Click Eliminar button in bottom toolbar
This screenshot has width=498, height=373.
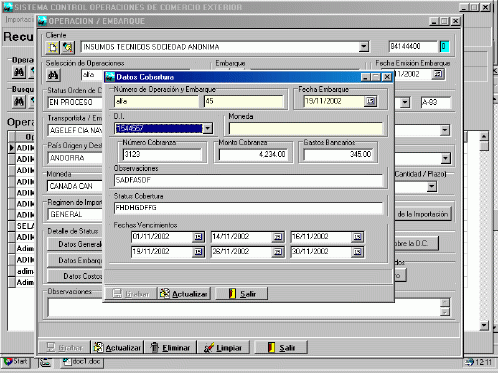(170, 347)
